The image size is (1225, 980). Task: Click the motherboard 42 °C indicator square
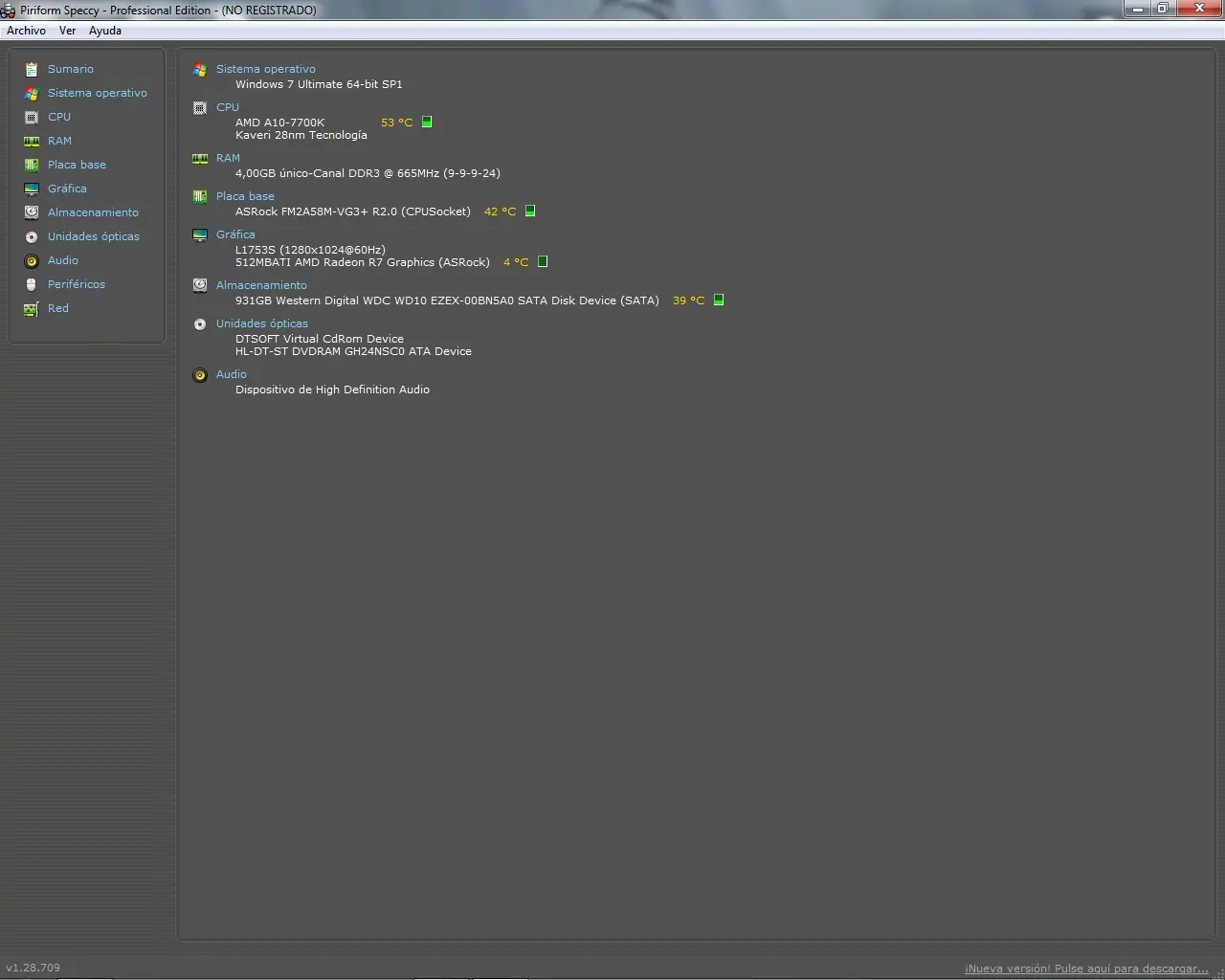[530, 211]
